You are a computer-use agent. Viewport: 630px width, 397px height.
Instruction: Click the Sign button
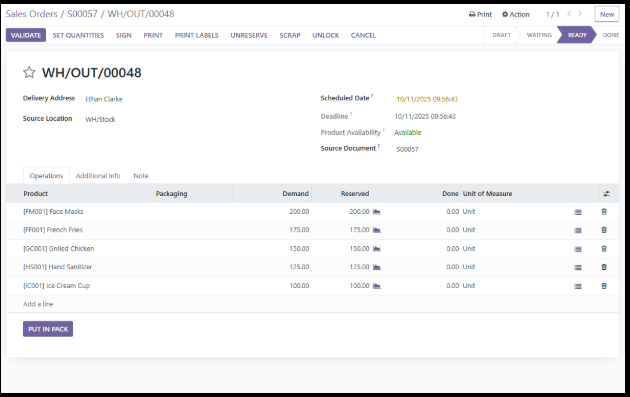coord(124,35)
